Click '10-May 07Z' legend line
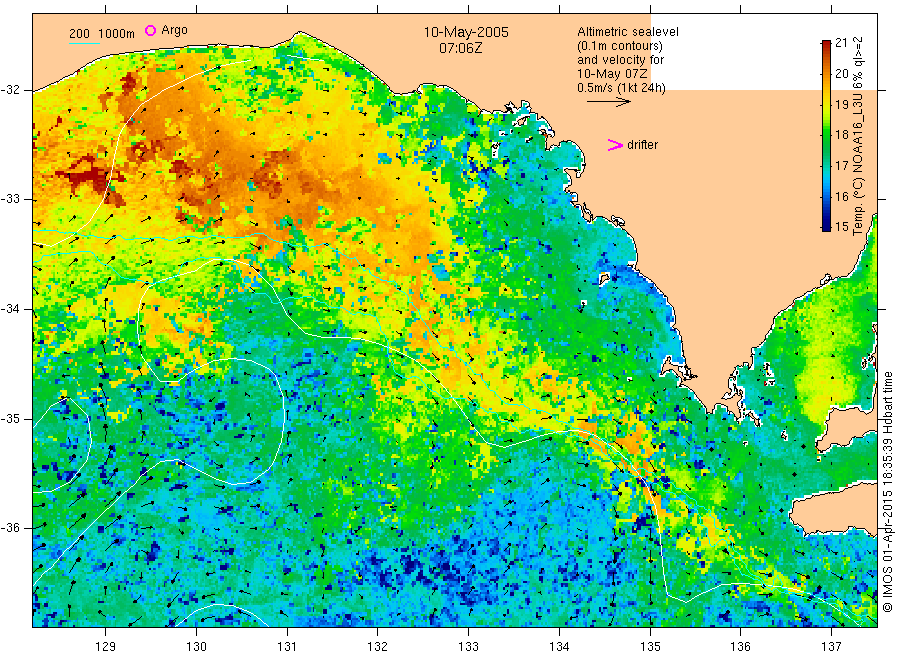This screenshot has width=900, height=660. (x=612, y=74)
